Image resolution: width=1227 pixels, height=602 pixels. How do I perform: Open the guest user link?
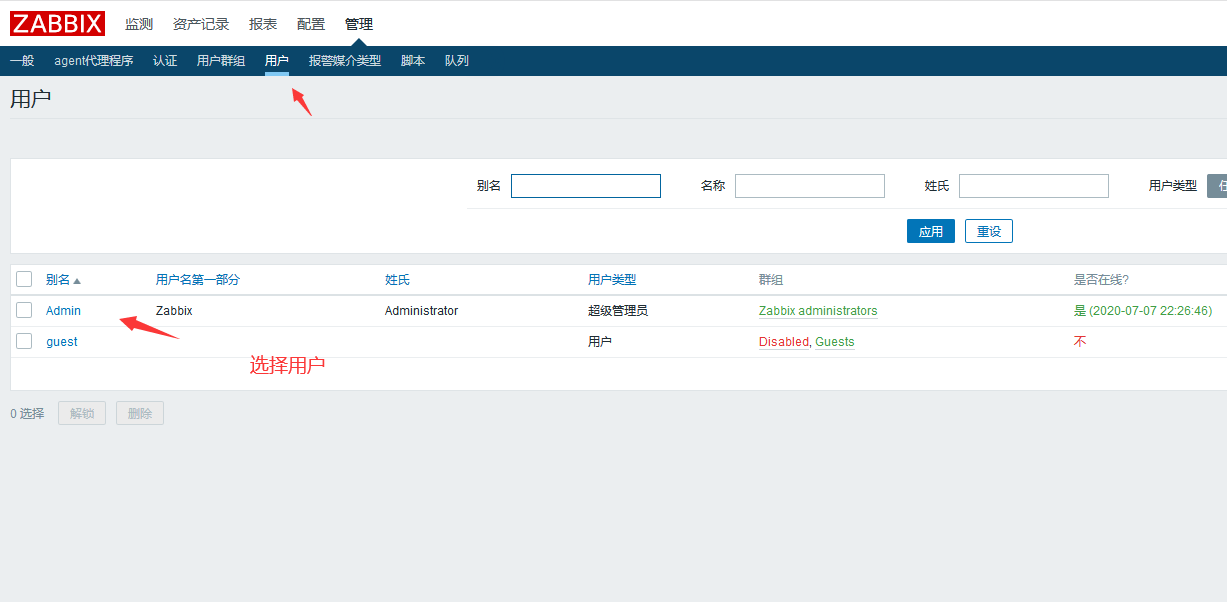(62, 342)
